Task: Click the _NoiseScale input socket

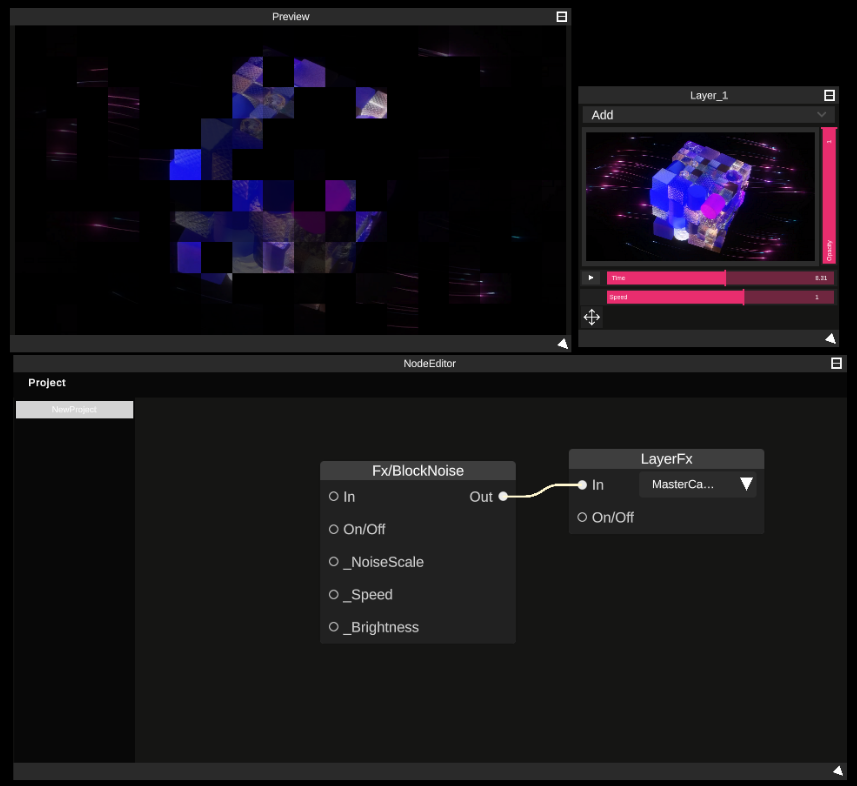Action: point(333,561)
